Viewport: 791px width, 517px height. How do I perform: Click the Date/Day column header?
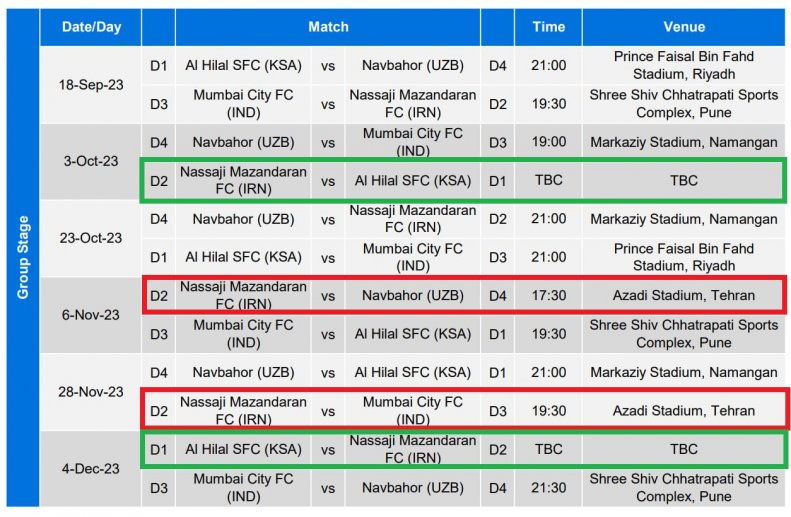click(x=91, y=27)
